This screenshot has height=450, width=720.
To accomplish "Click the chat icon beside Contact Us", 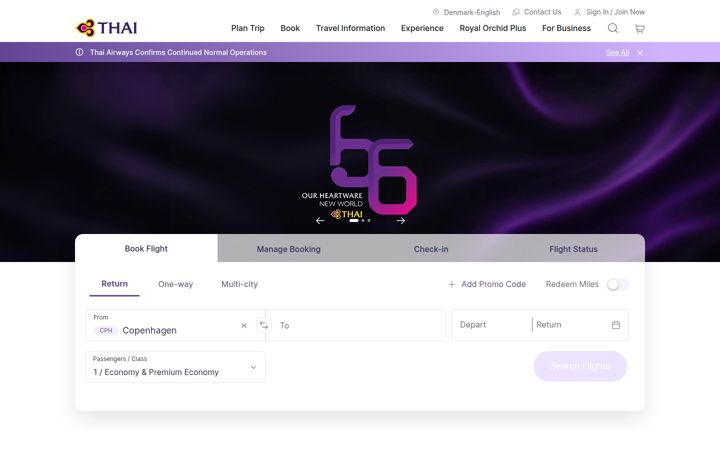I will [516, 12].
